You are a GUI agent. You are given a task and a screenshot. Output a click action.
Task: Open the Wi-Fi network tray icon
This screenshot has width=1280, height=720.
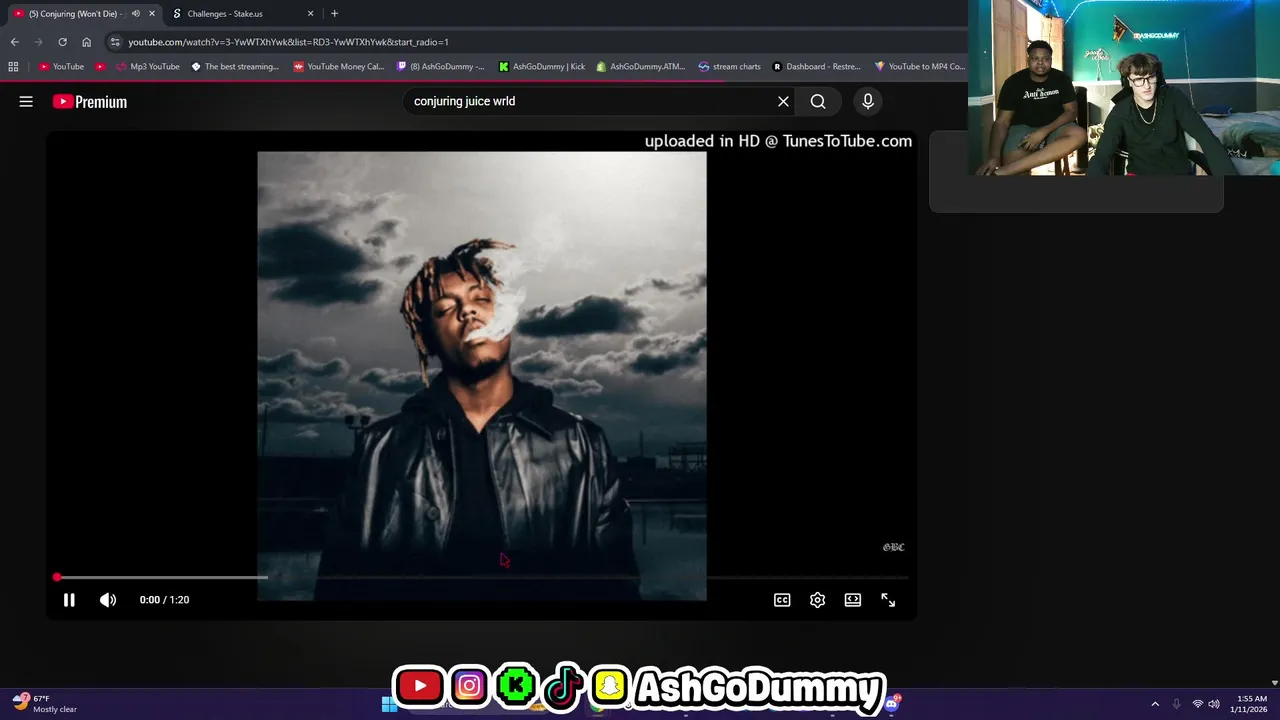(x=1197, y=704)
